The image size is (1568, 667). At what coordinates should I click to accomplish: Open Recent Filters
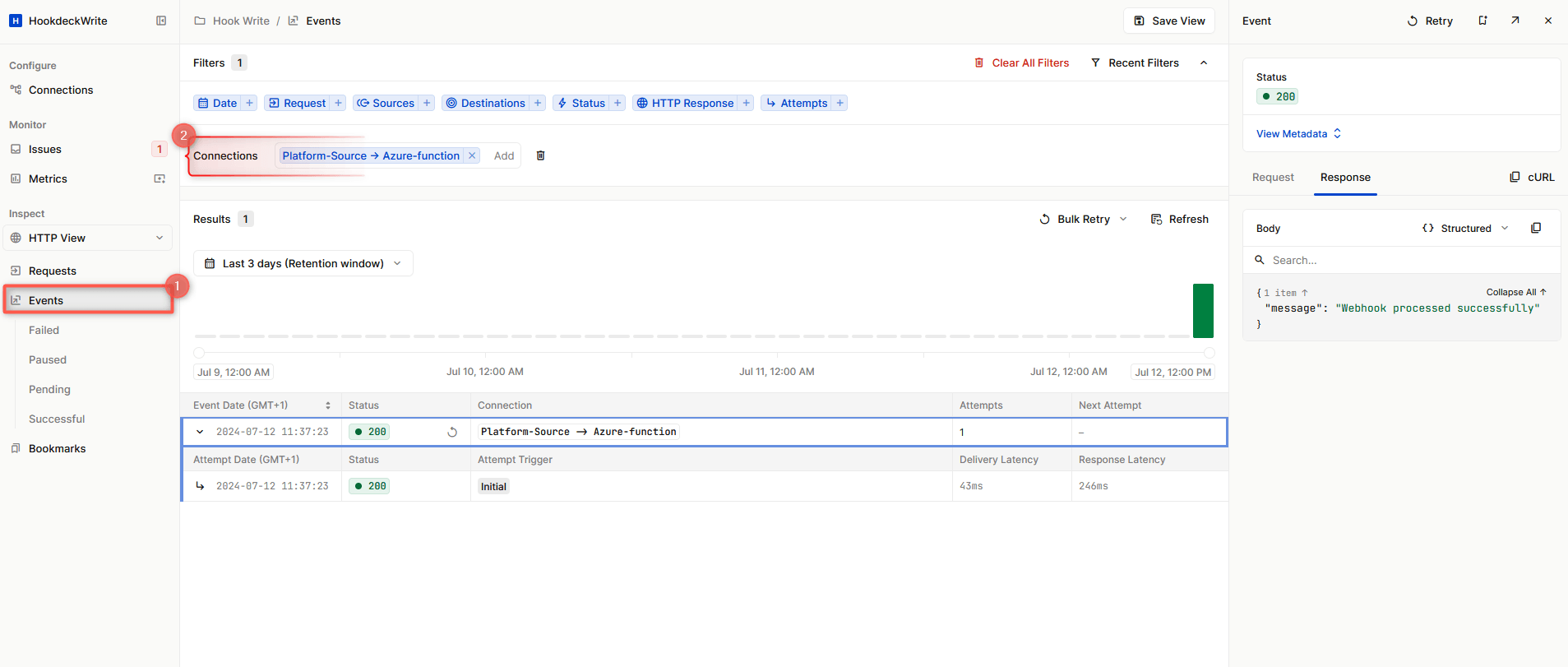(x=1135, y=63)
